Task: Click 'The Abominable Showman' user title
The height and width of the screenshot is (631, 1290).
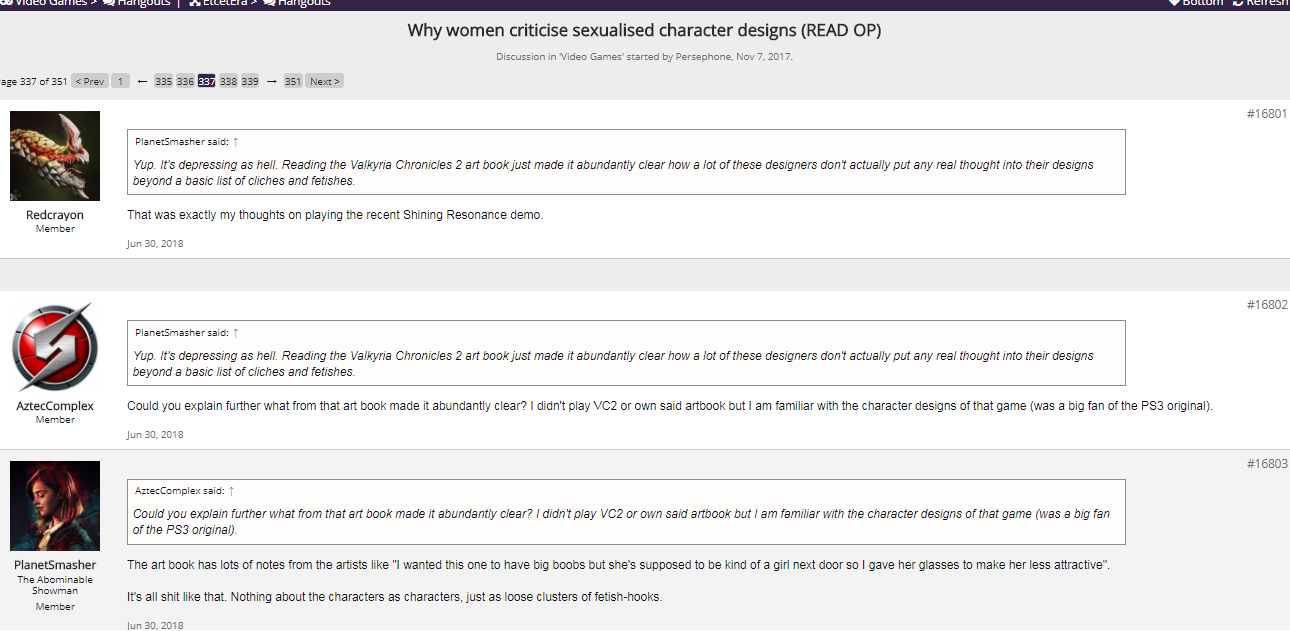Action: pyautogui.click(x=55, y=585)
